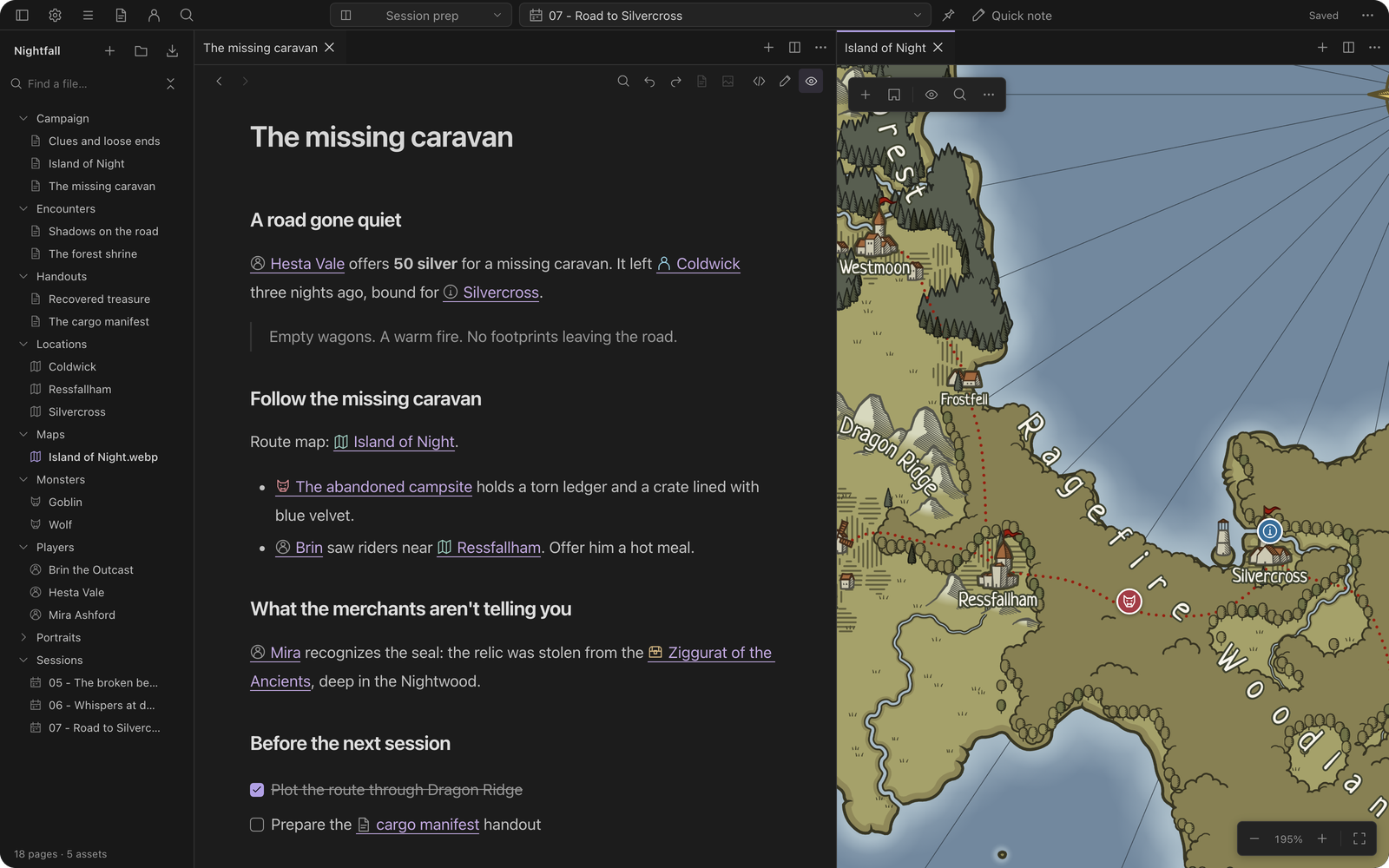Click the red monster marker on map
This screenshot has width=1389, height=868.
[1129, 601]
